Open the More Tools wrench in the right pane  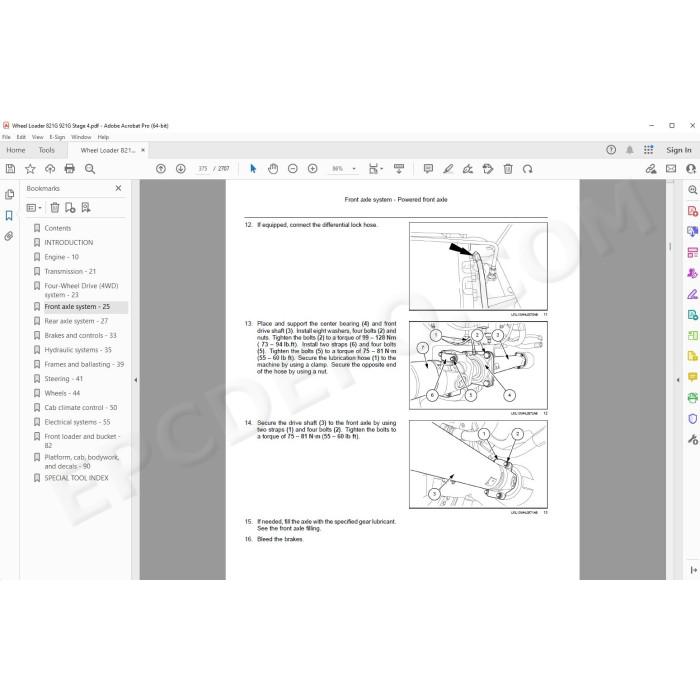692,440
